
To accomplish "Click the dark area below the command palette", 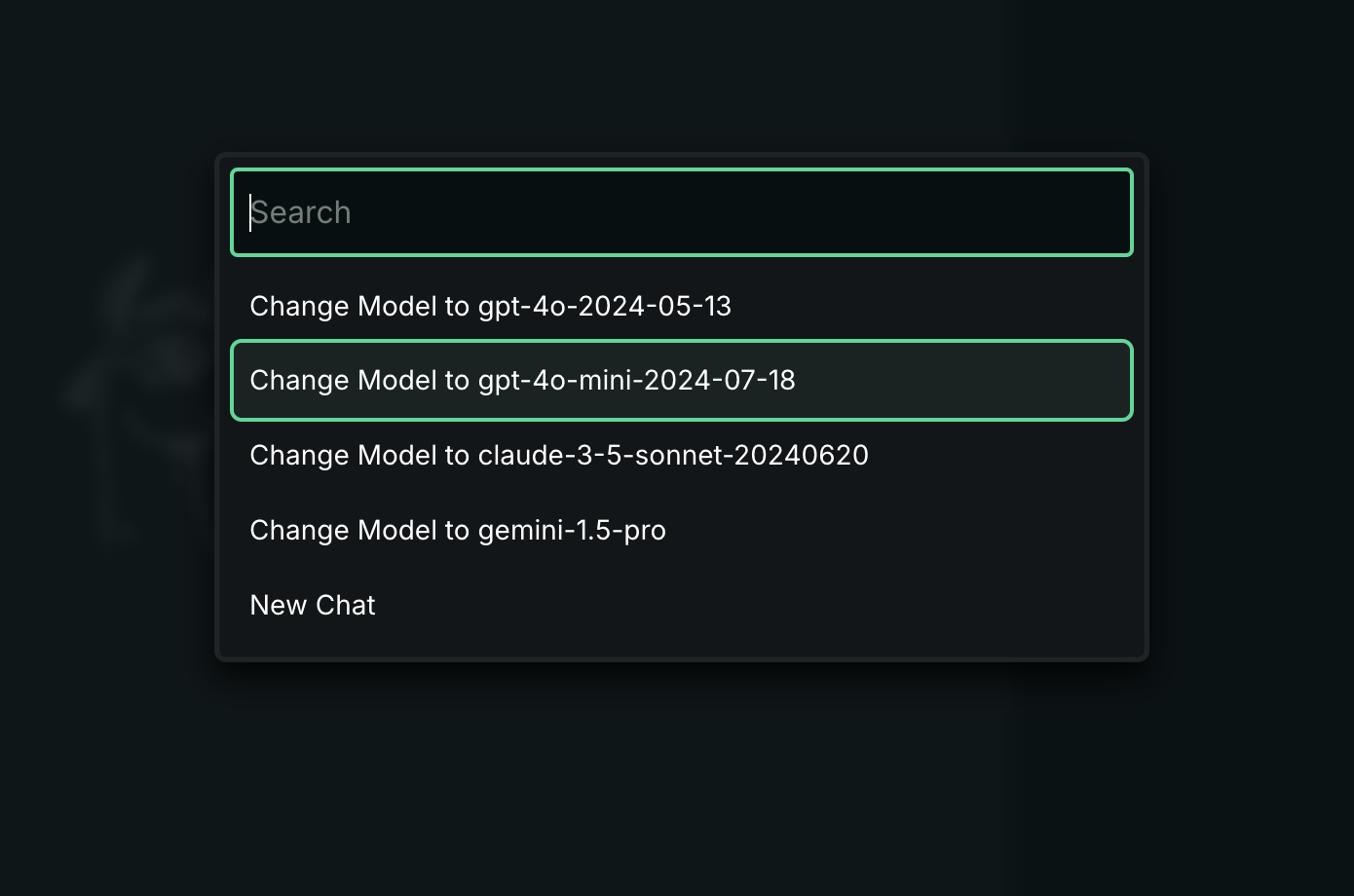I will (x=681, y=779).
